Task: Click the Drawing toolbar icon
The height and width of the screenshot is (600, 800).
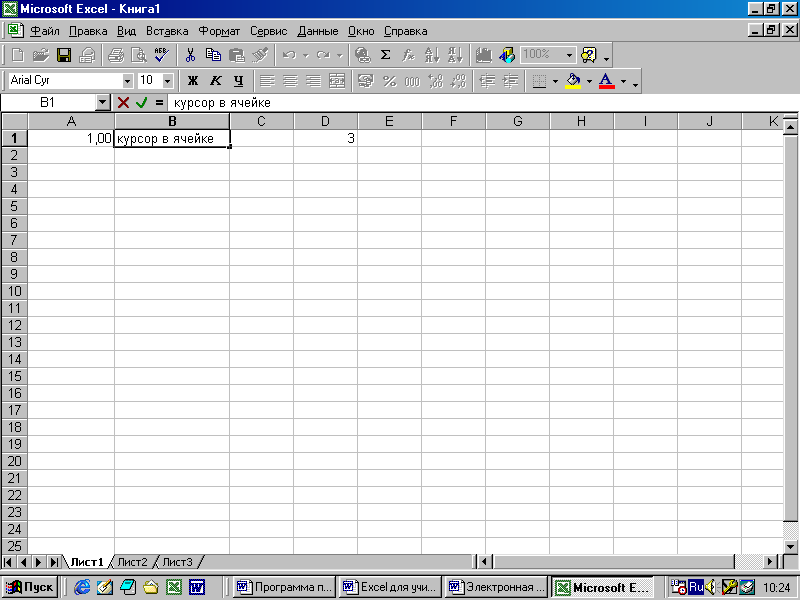Action: 507,55
